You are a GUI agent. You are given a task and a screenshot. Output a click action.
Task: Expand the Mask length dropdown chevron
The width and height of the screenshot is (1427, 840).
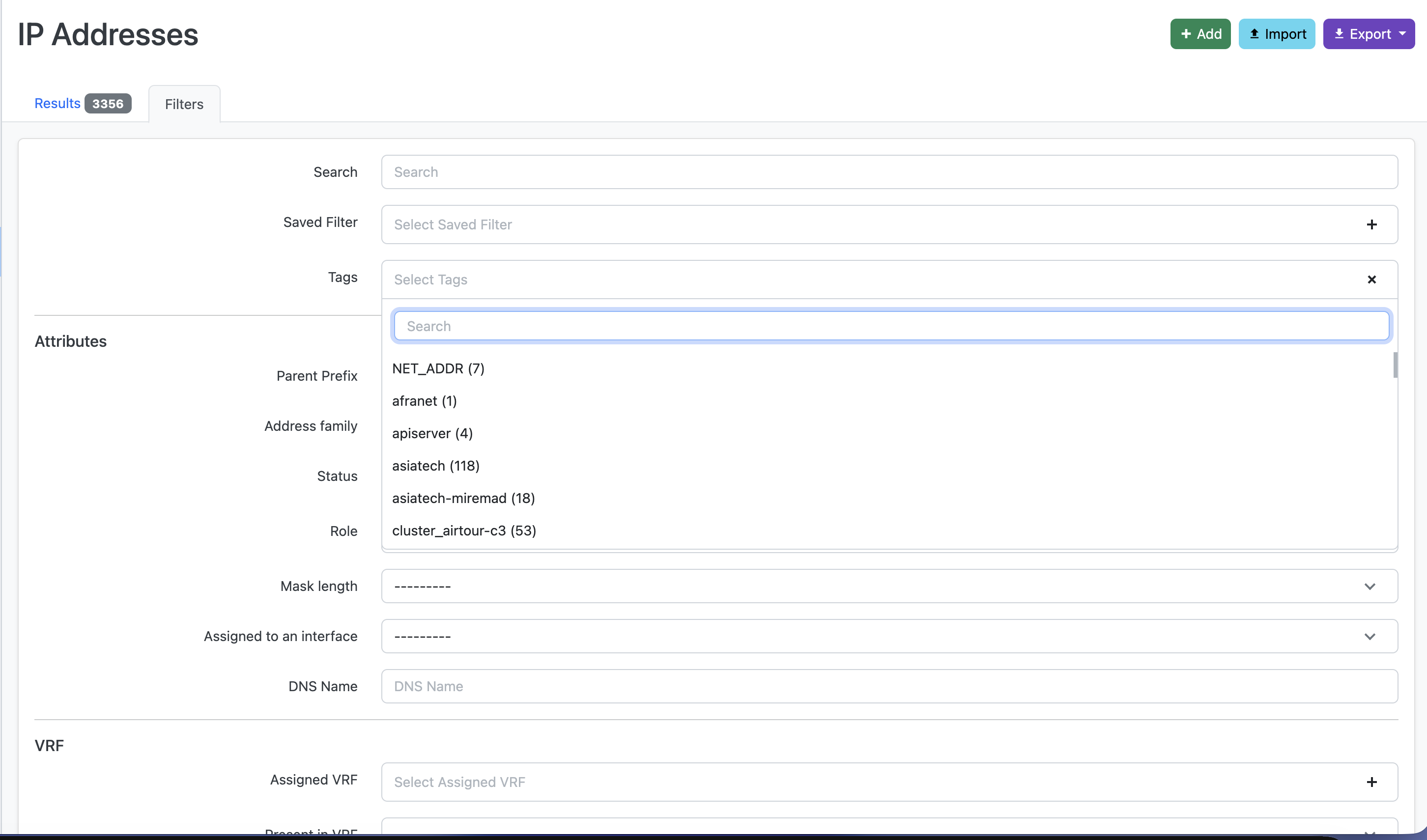(1369, 587)
